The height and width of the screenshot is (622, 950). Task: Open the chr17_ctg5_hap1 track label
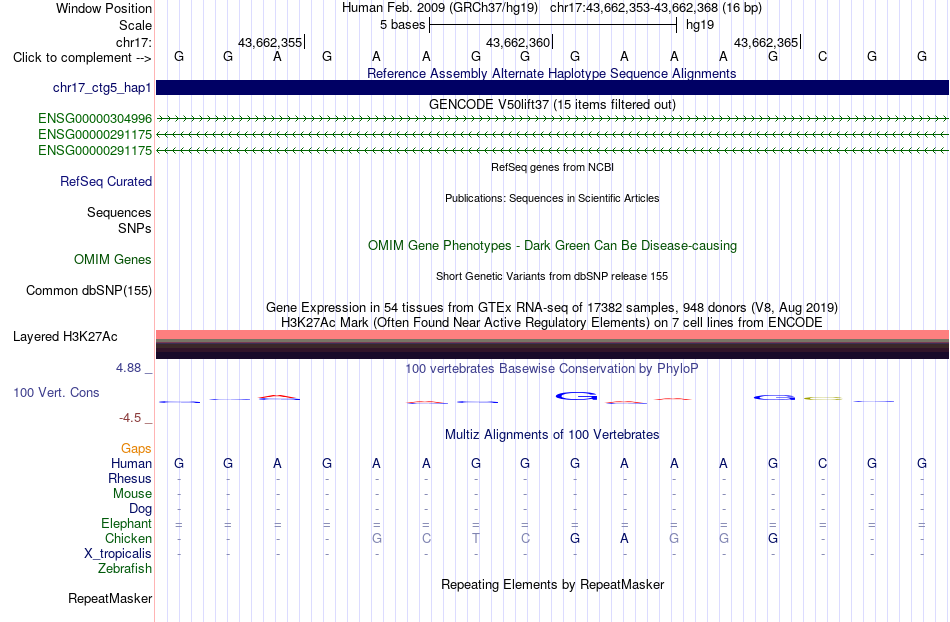click(x=102, y=88)
